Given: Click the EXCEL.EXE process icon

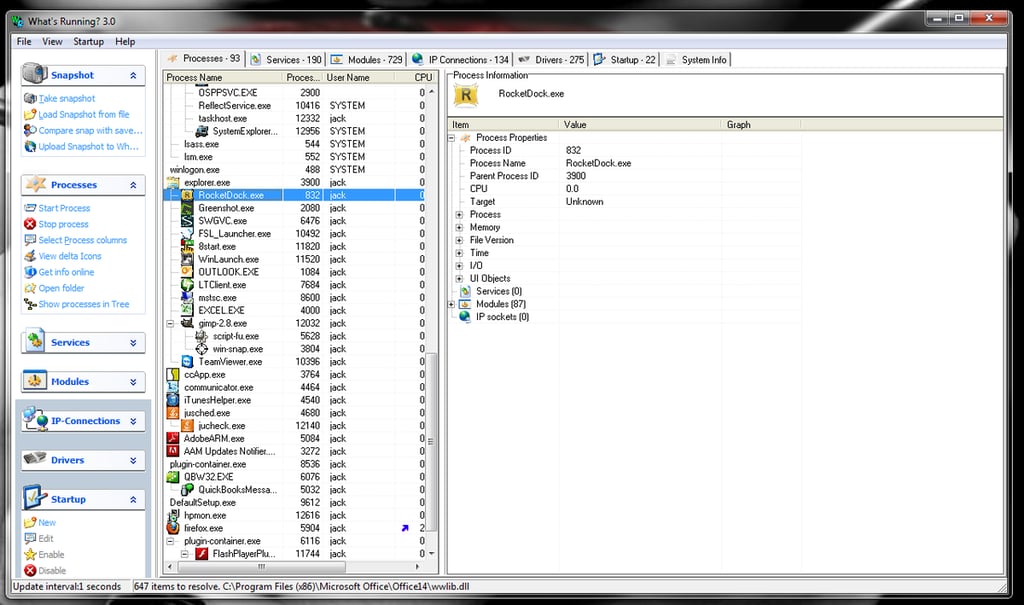Looking at the screenshot, I should click(187, 310).
